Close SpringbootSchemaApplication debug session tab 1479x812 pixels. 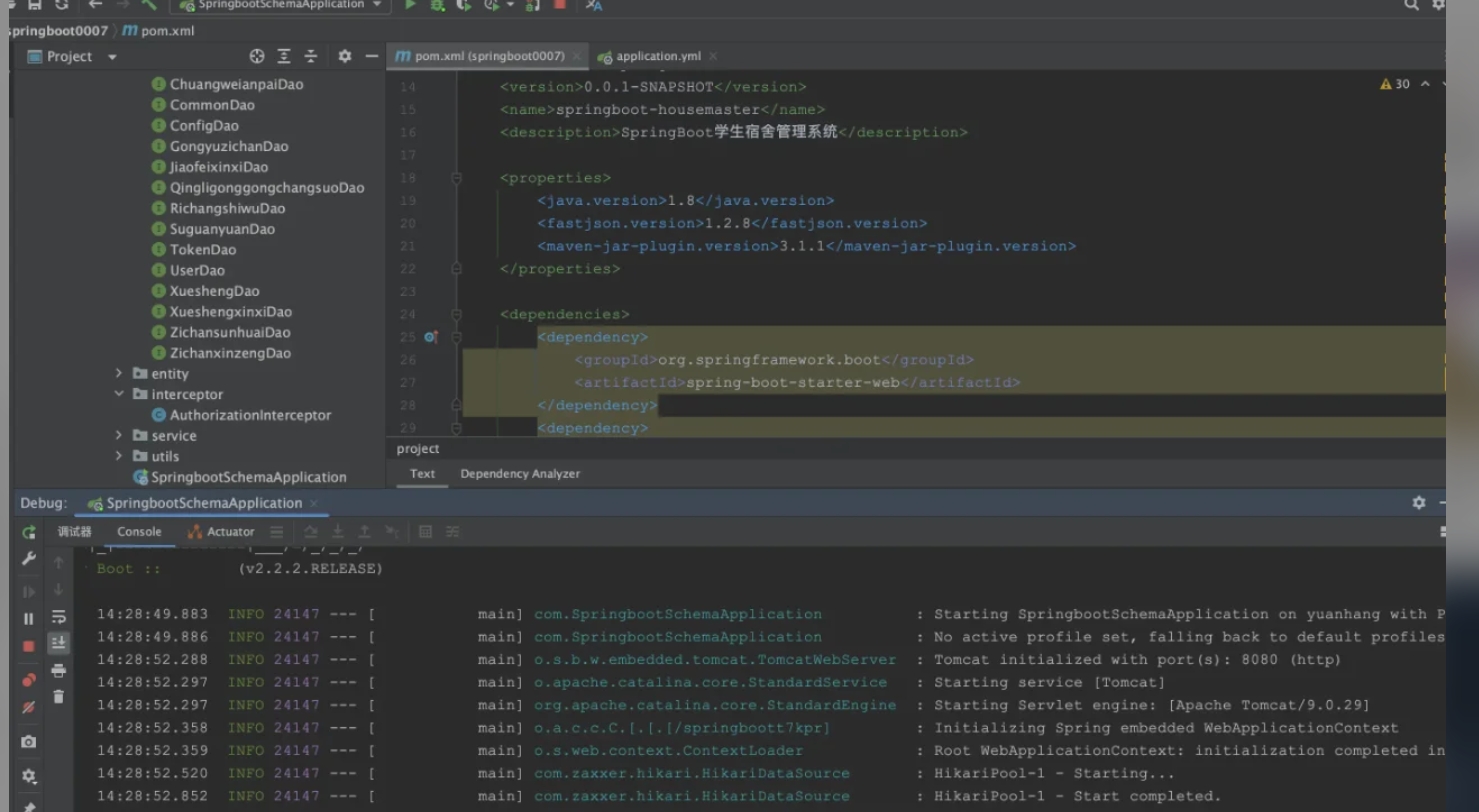(x=313, y=503)
